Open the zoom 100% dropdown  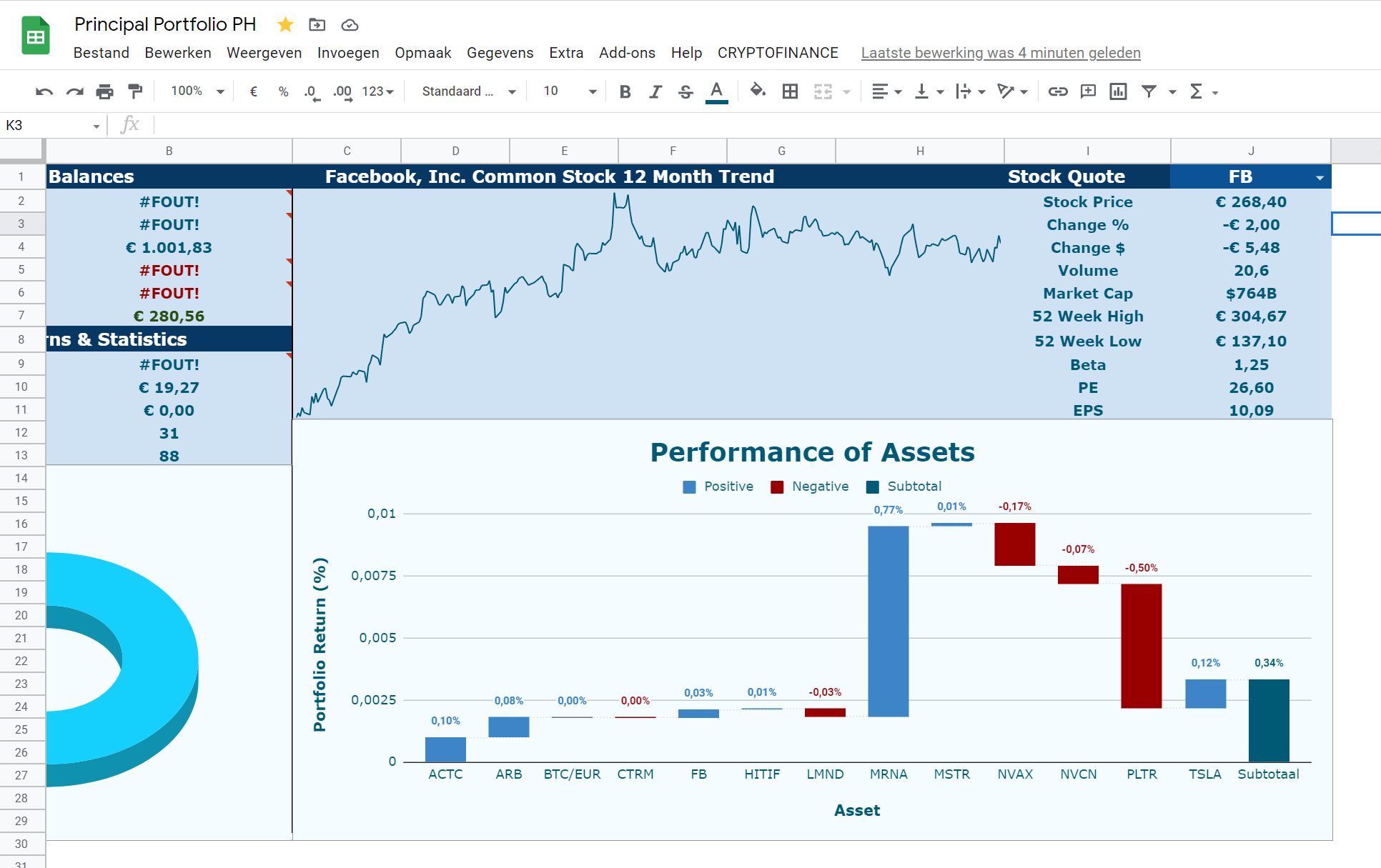coord(197,91)
